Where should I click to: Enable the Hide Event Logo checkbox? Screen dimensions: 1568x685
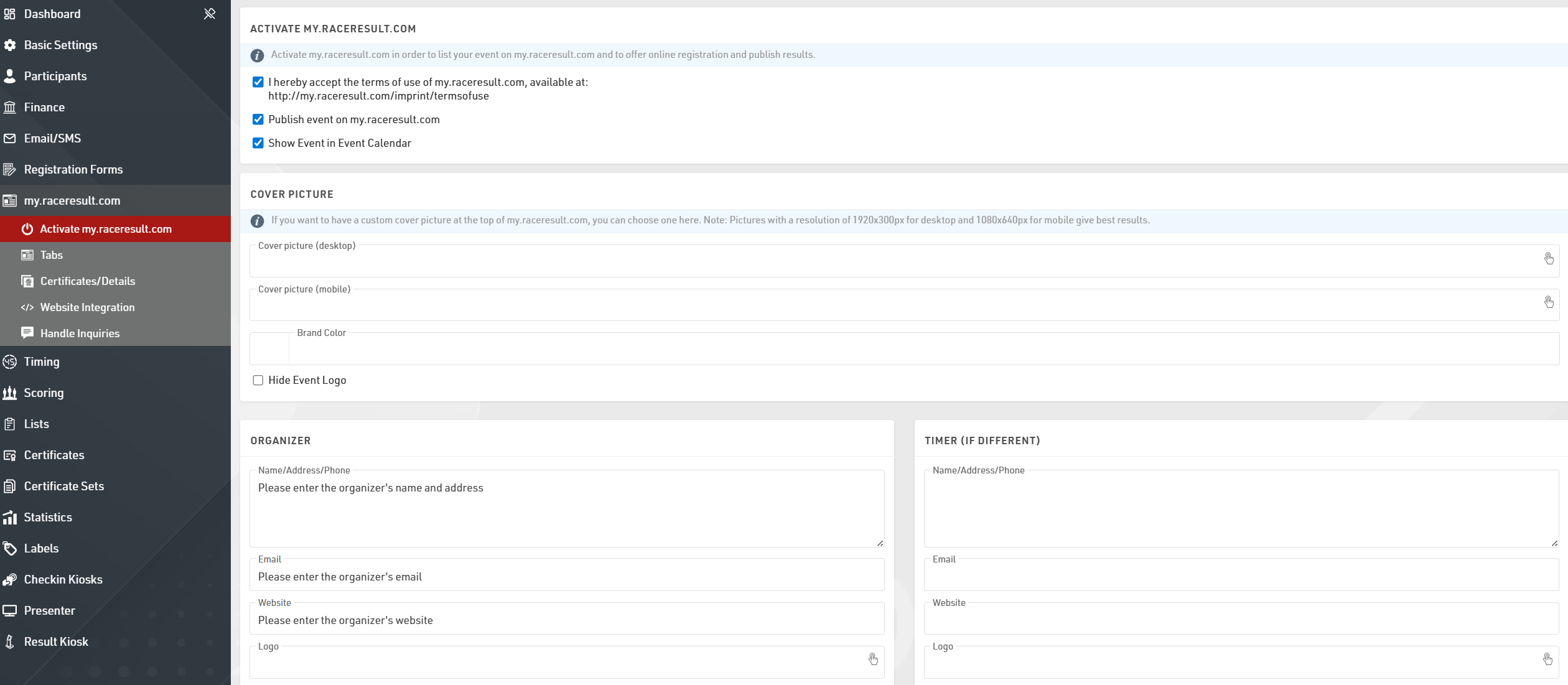(x=258, y=380)
